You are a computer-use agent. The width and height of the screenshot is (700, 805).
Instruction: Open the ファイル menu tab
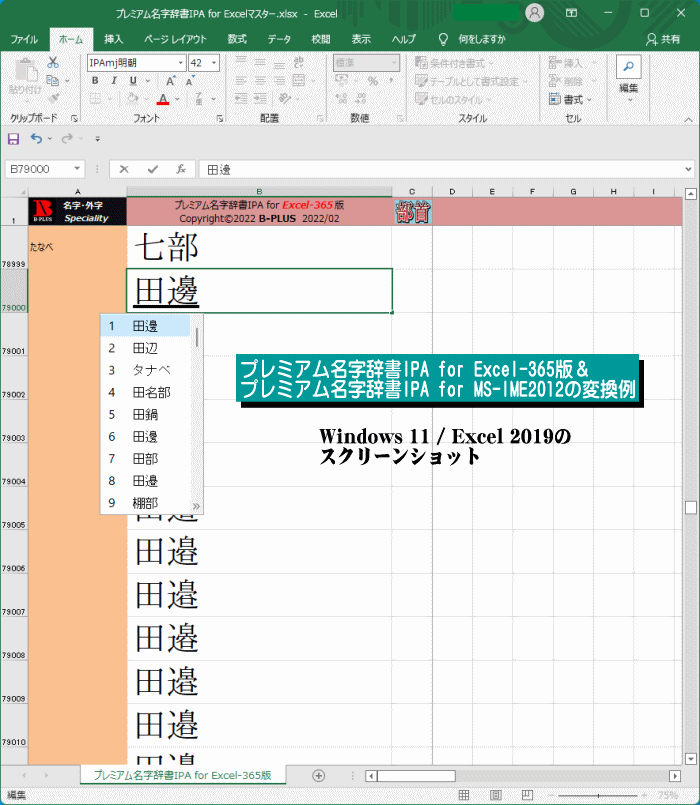tap(25, 39)
